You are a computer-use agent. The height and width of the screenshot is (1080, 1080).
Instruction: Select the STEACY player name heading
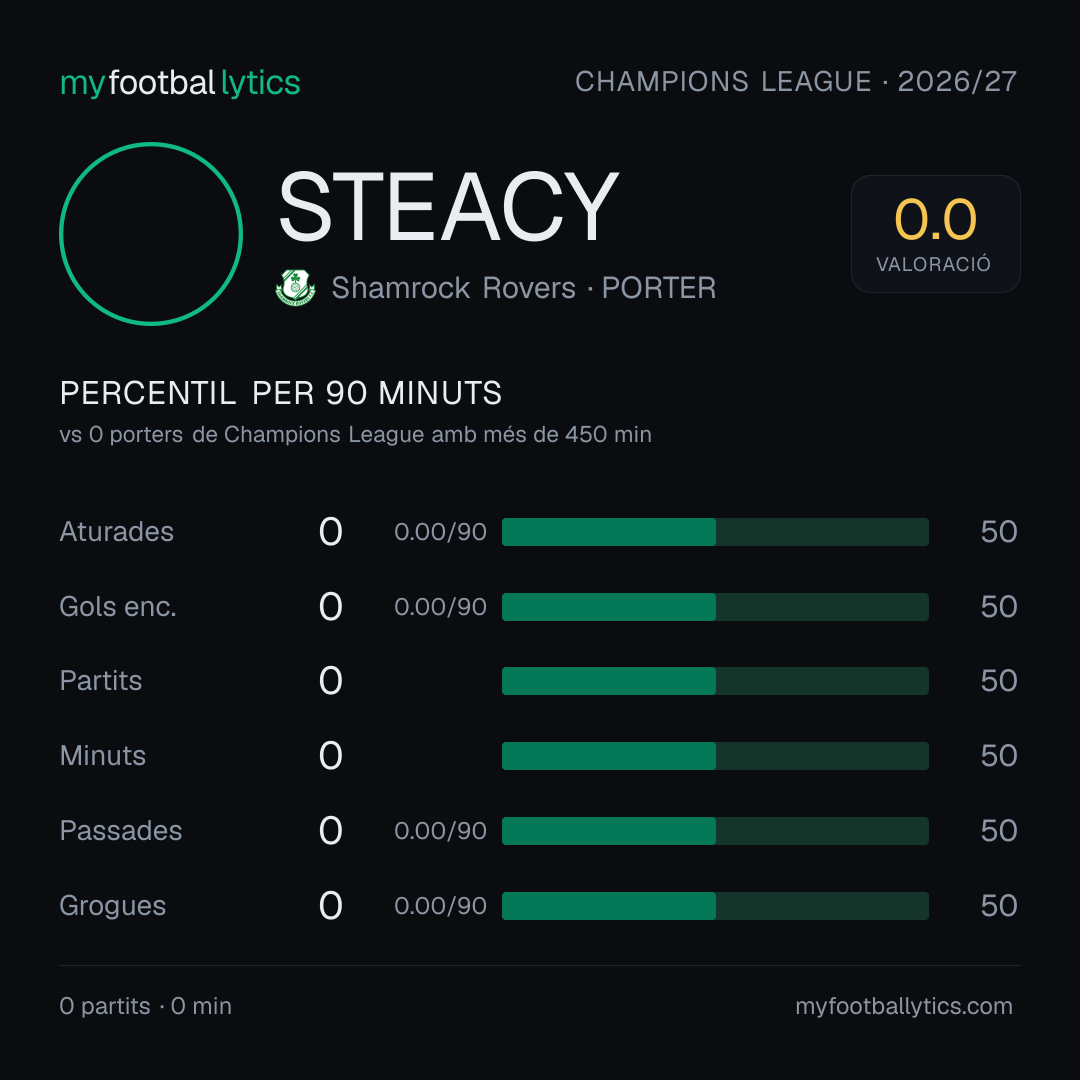click(448, 207)
